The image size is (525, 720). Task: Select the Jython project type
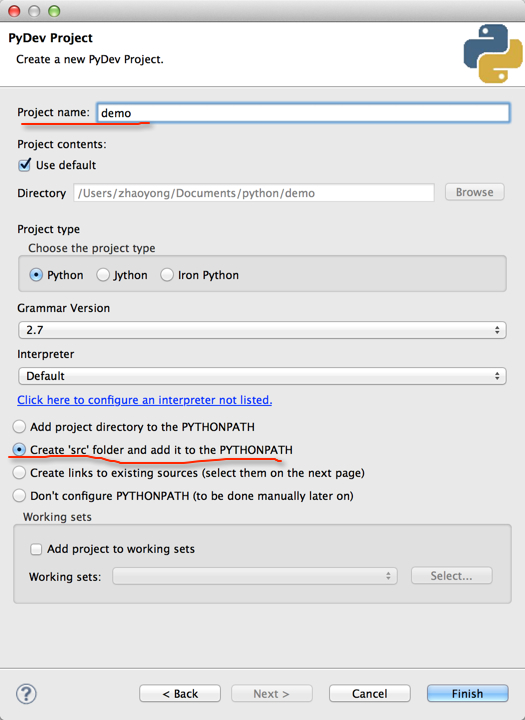pos(103,275)
